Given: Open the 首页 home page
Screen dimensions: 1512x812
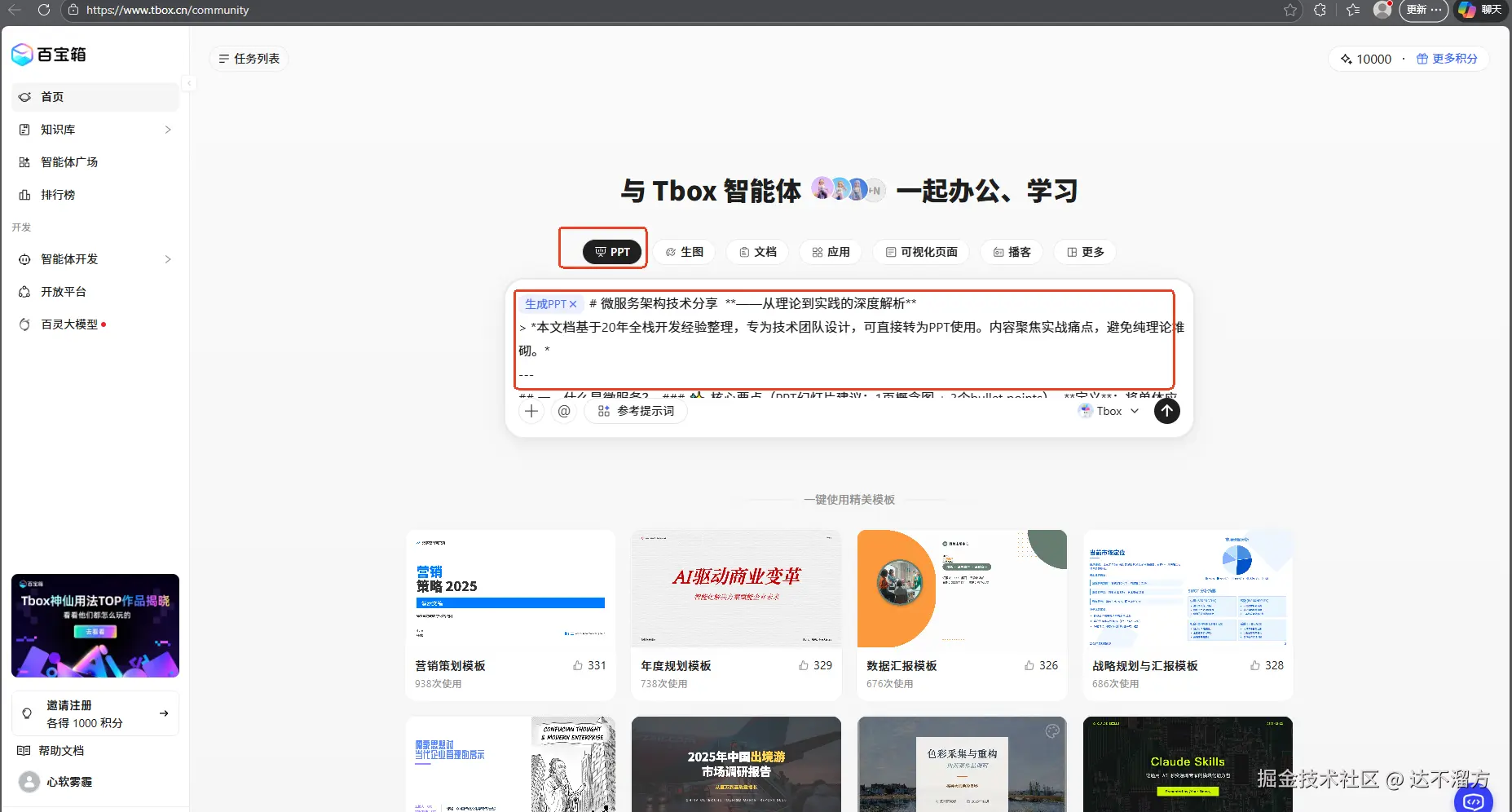Looking at the screenshot, I should tap(95, 97).
